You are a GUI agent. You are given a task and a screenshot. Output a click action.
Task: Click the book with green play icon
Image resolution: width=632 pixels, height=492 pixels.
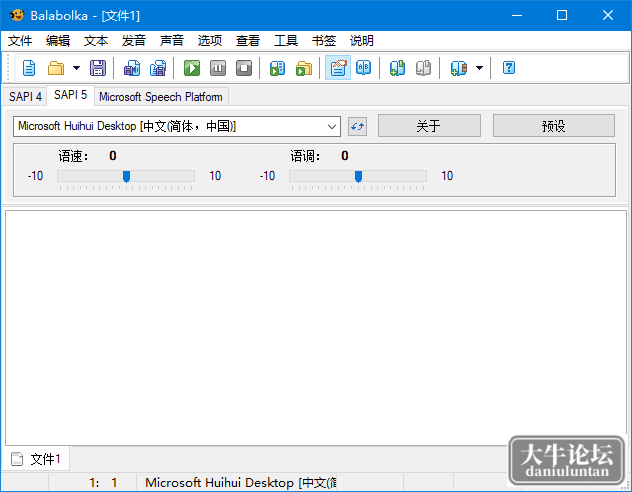277,68
